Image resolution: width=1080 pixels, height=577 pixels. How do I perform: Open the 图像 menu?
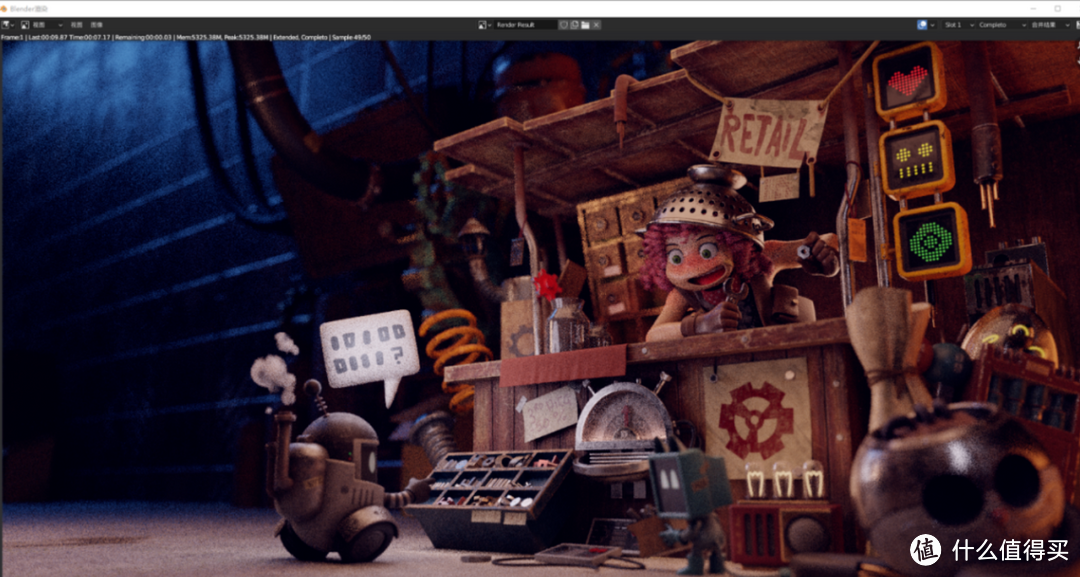(96, 25)
